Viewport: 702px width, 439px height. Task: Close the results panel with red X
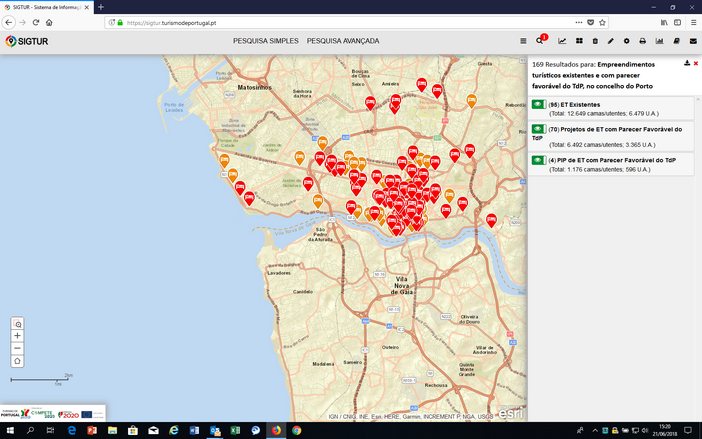click(695, 63)
